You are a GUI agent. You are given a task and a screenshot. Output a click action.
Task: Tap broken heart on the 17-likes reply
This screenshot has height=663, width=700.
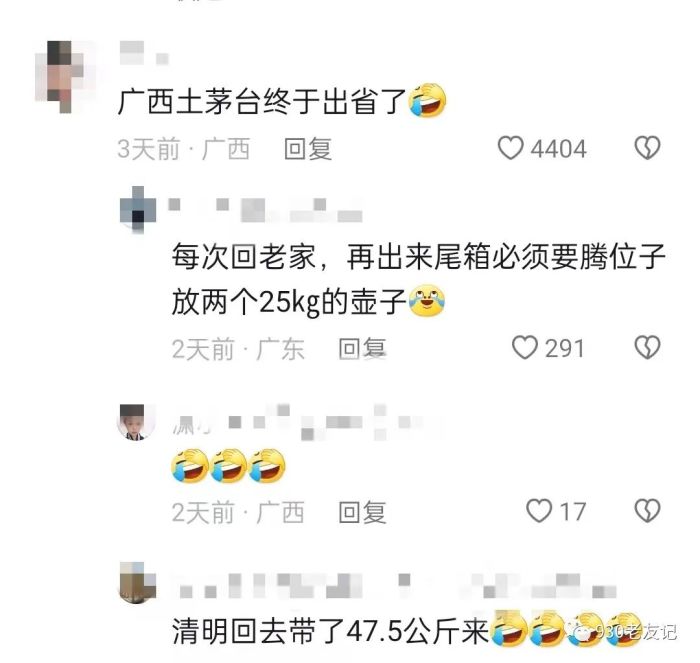click(x=647, y=511)
